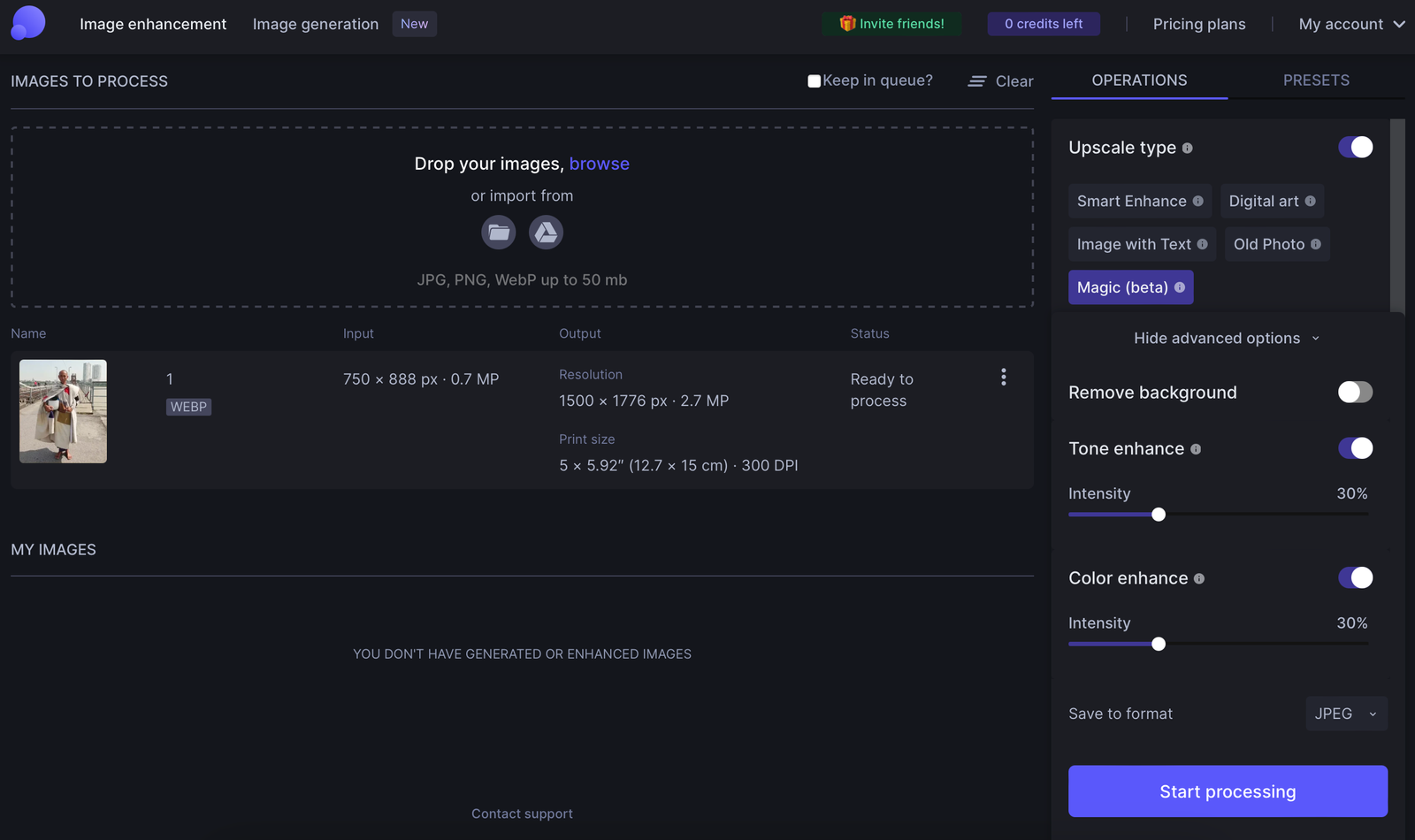Collapse Hide advanced options section

[x=1227, y=339]
